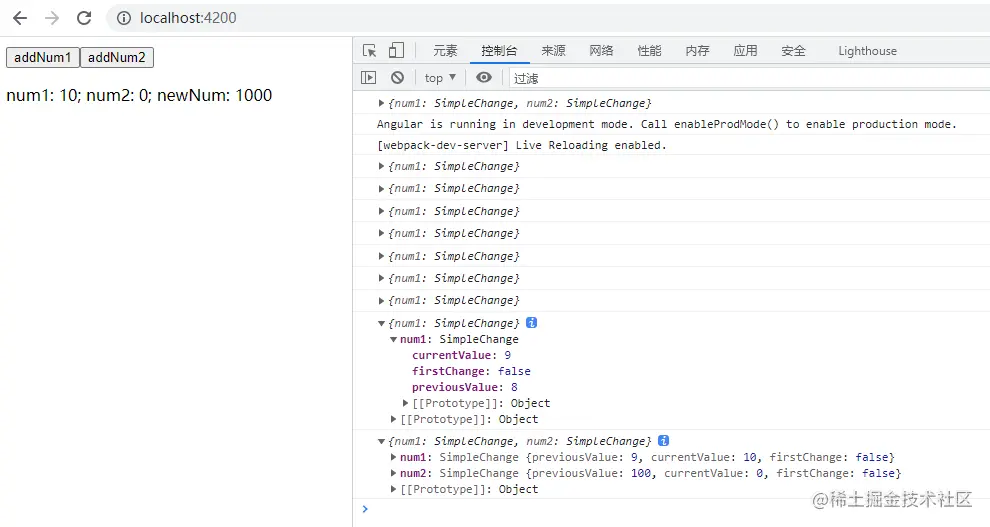Switch to the 网络 tab
The image size is (990, 527).
(x=601, y=51)
